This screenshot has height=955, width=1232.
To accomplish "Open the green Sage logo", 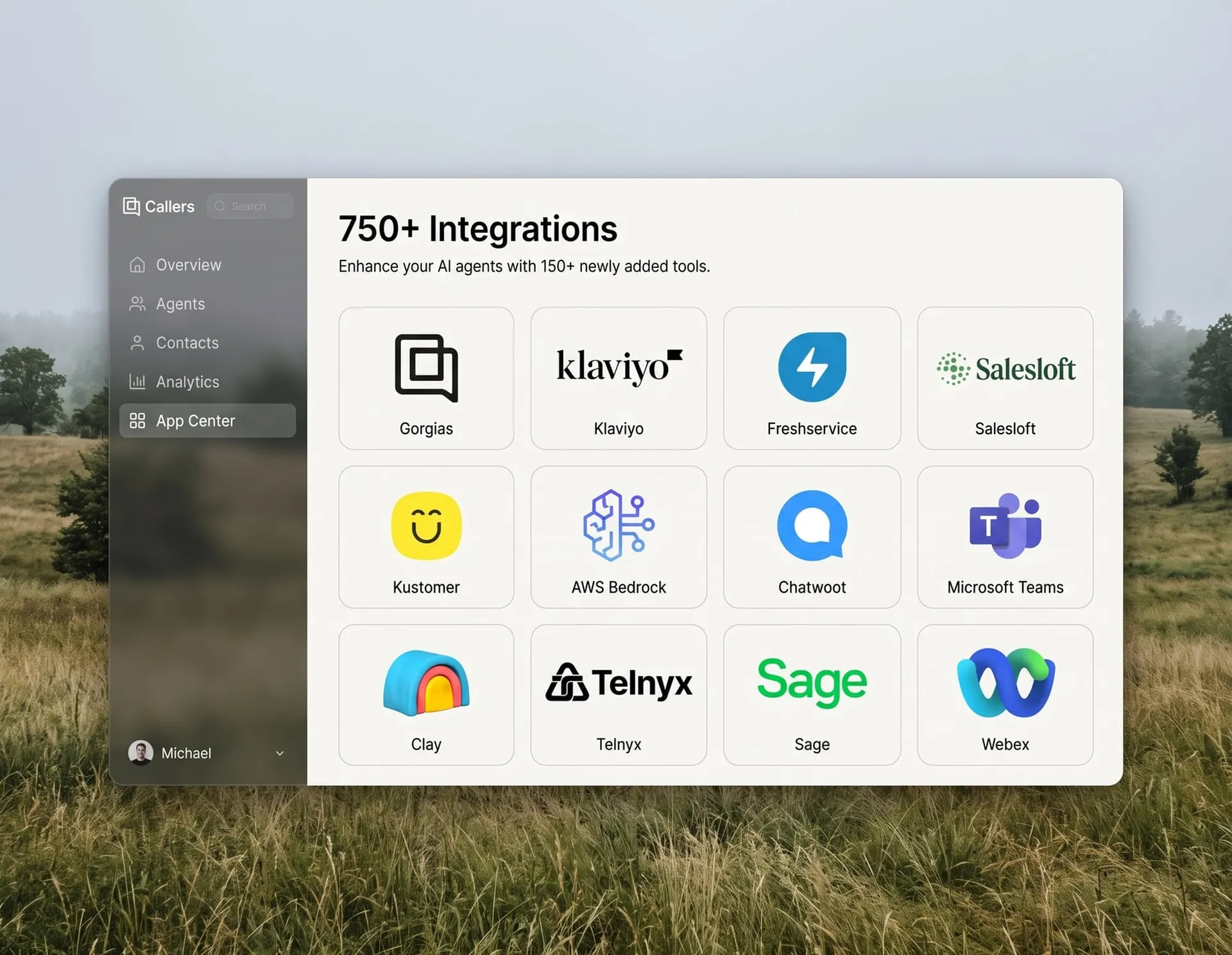I will [812, 682].
